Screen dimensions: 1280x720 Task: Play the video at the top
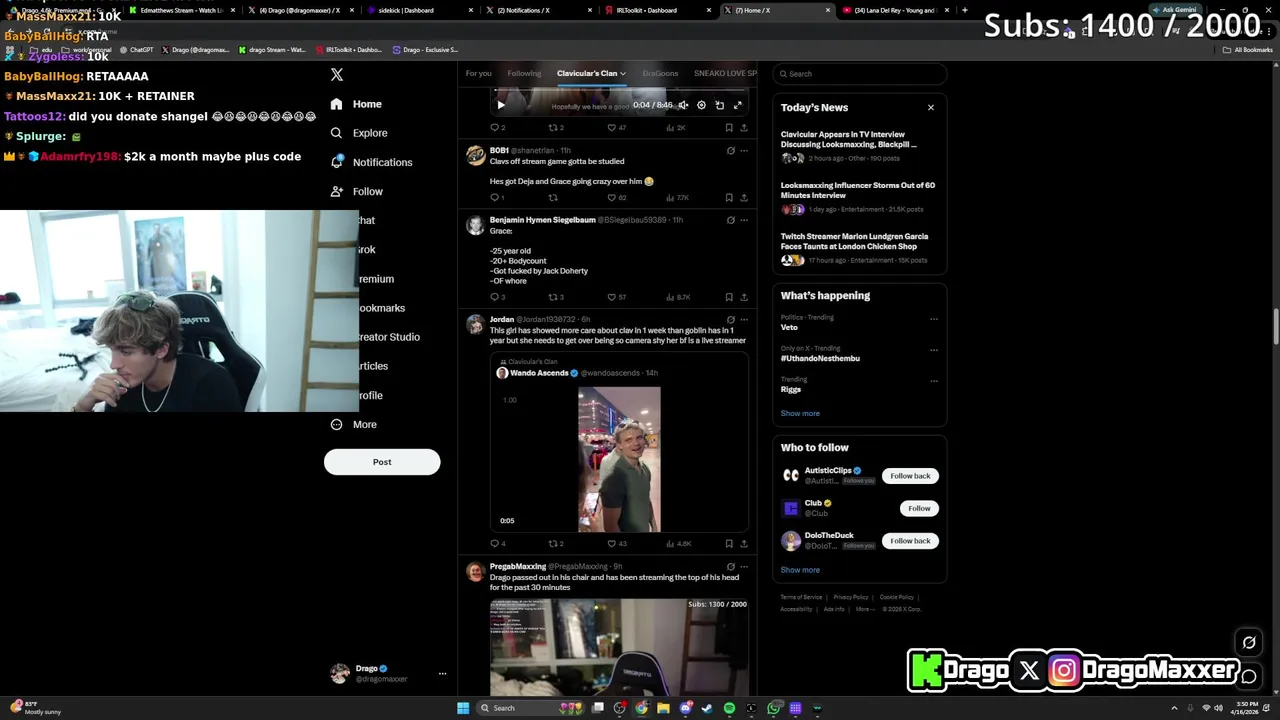(501, 105)
